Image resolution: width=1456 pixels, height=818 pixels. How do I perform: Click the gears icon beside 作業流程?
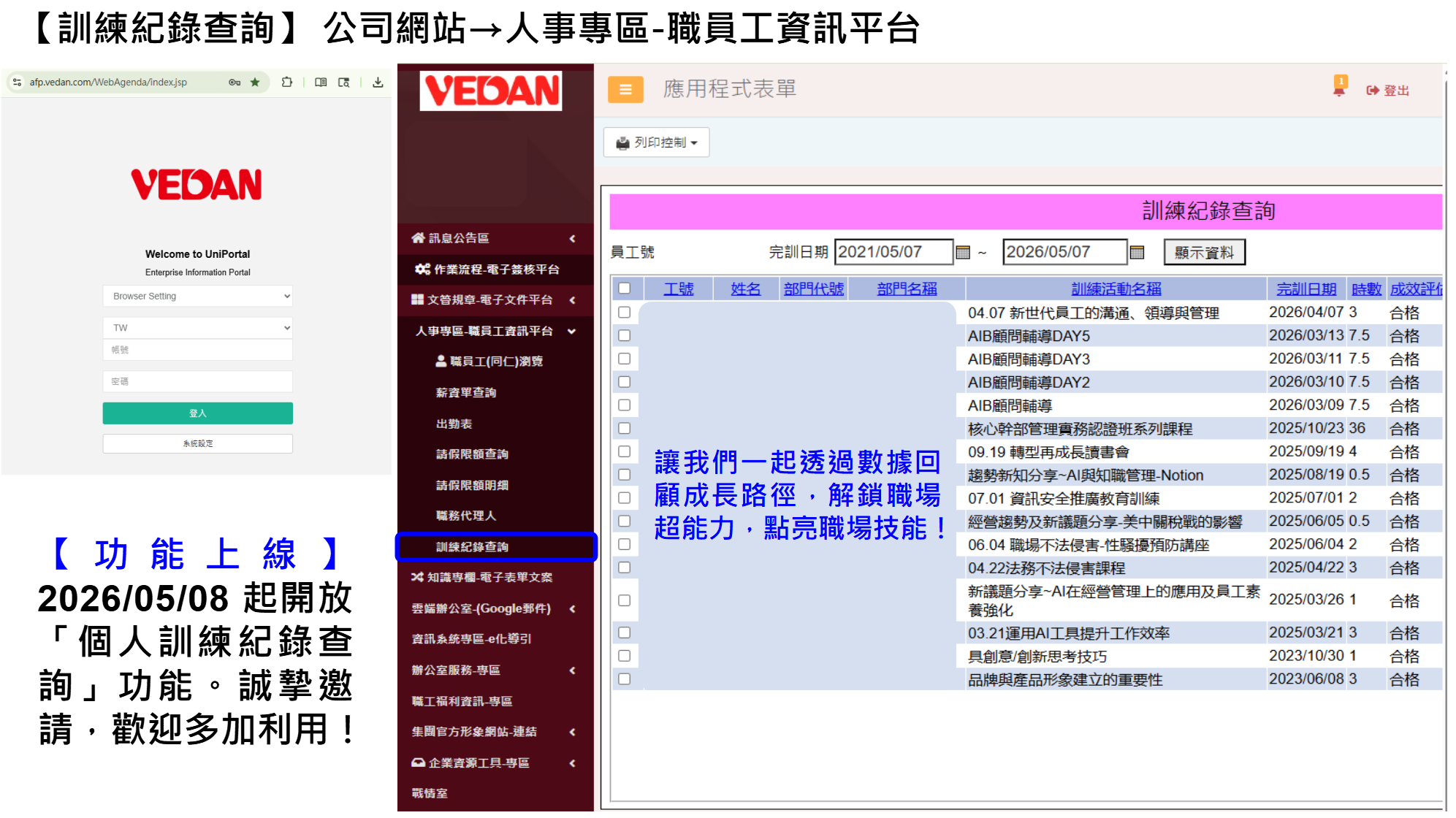point(422,270)
